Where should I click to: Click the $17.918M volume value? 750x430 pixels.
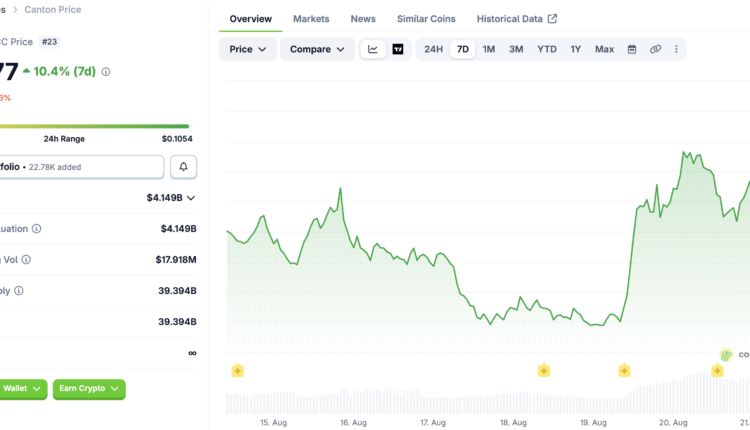pos(176,260)
